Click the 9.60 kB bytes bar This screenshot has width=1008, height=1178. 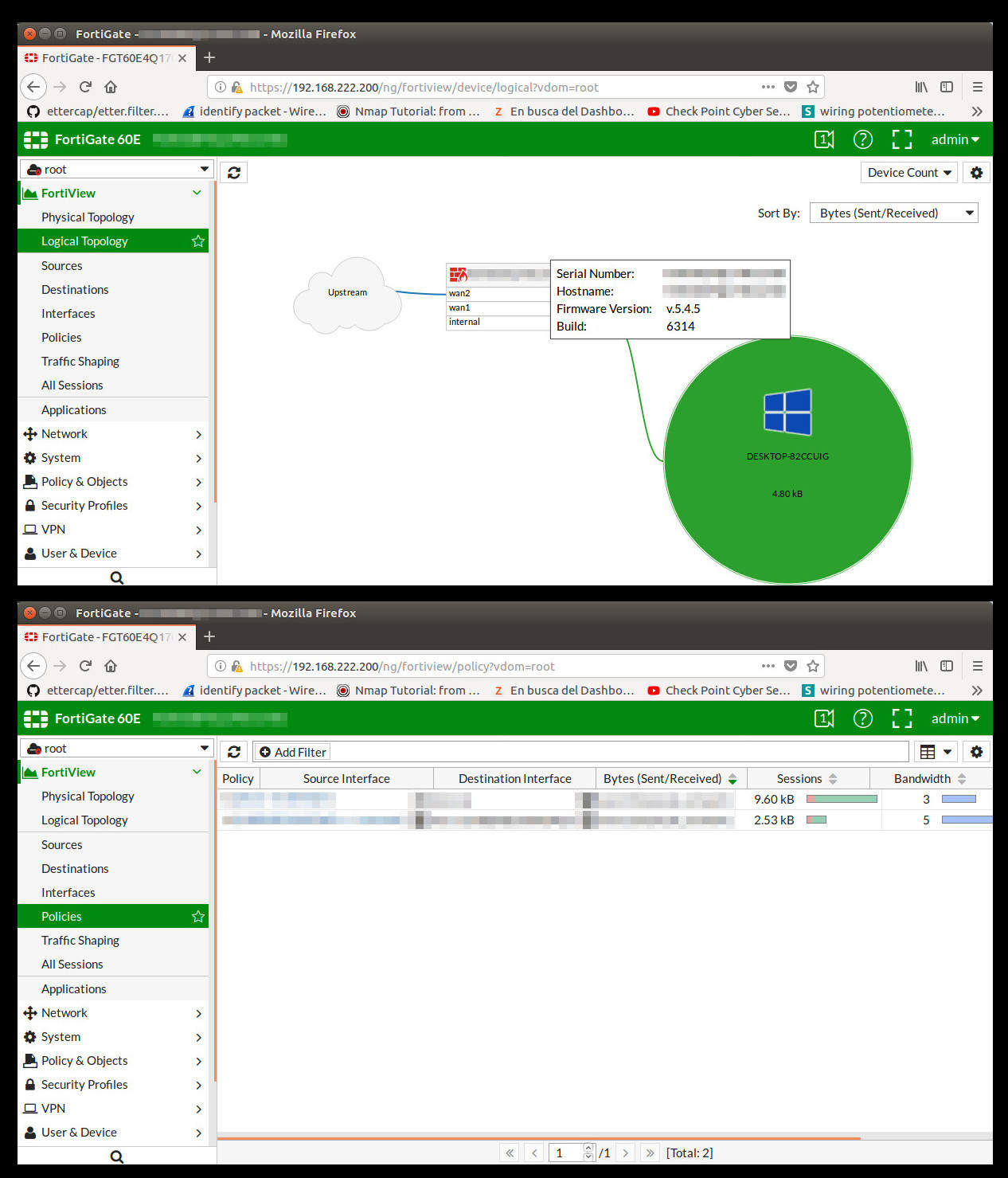point(842,799)
